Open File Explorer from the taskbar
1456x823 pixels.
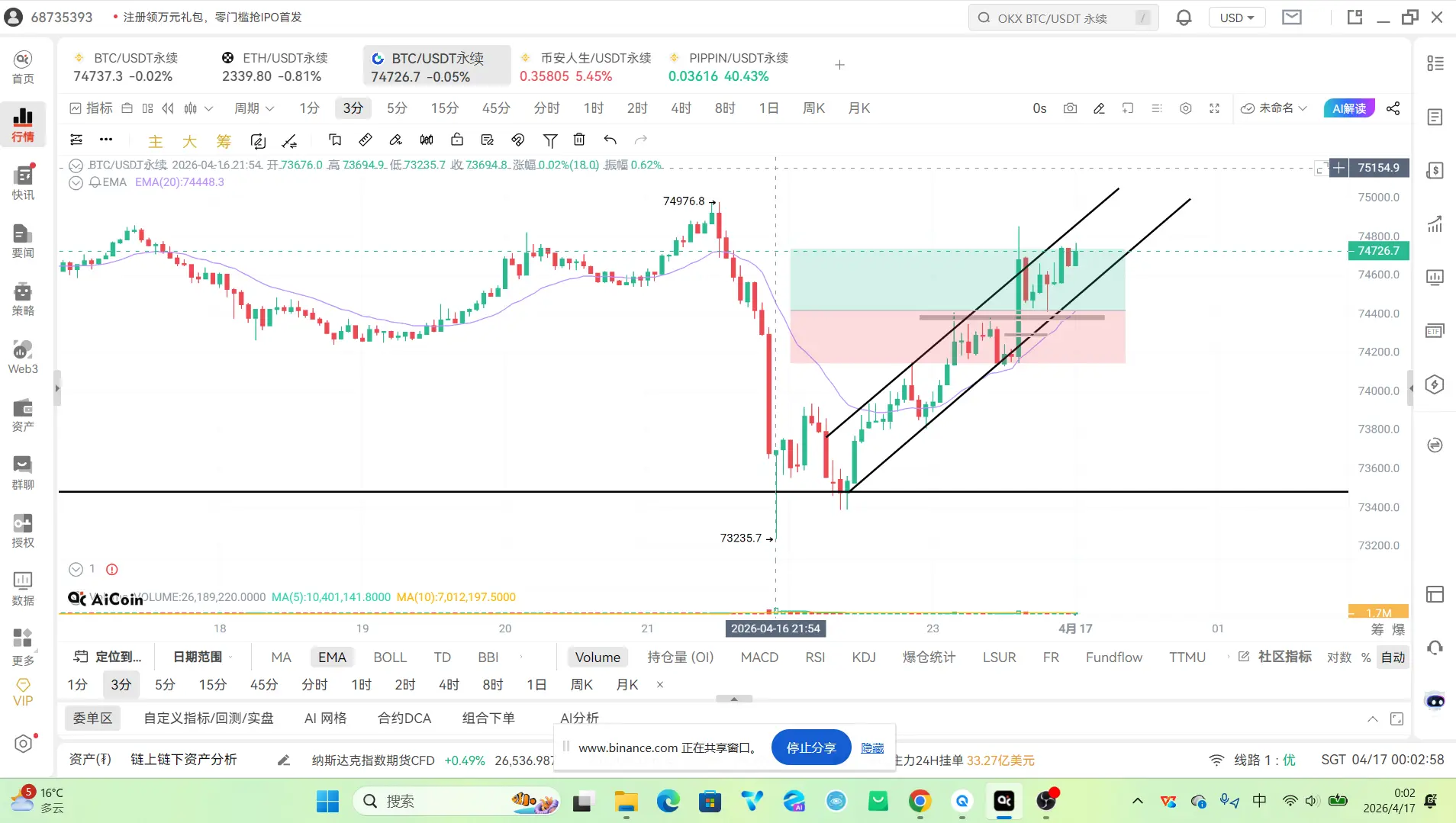coord(626,801)
